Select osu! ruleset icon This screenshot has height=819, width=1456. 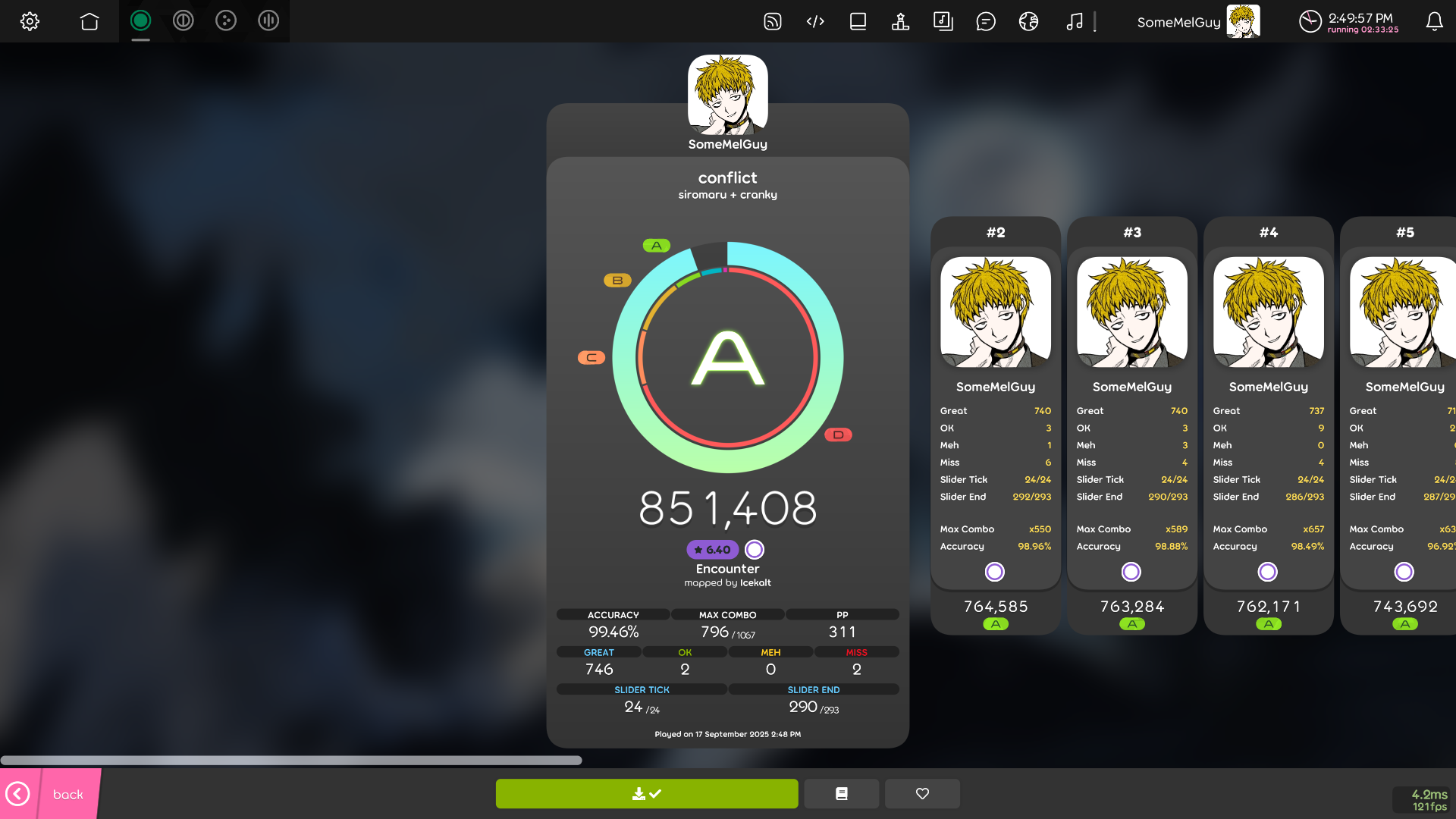pyautogui.click(x=140, y=21)
